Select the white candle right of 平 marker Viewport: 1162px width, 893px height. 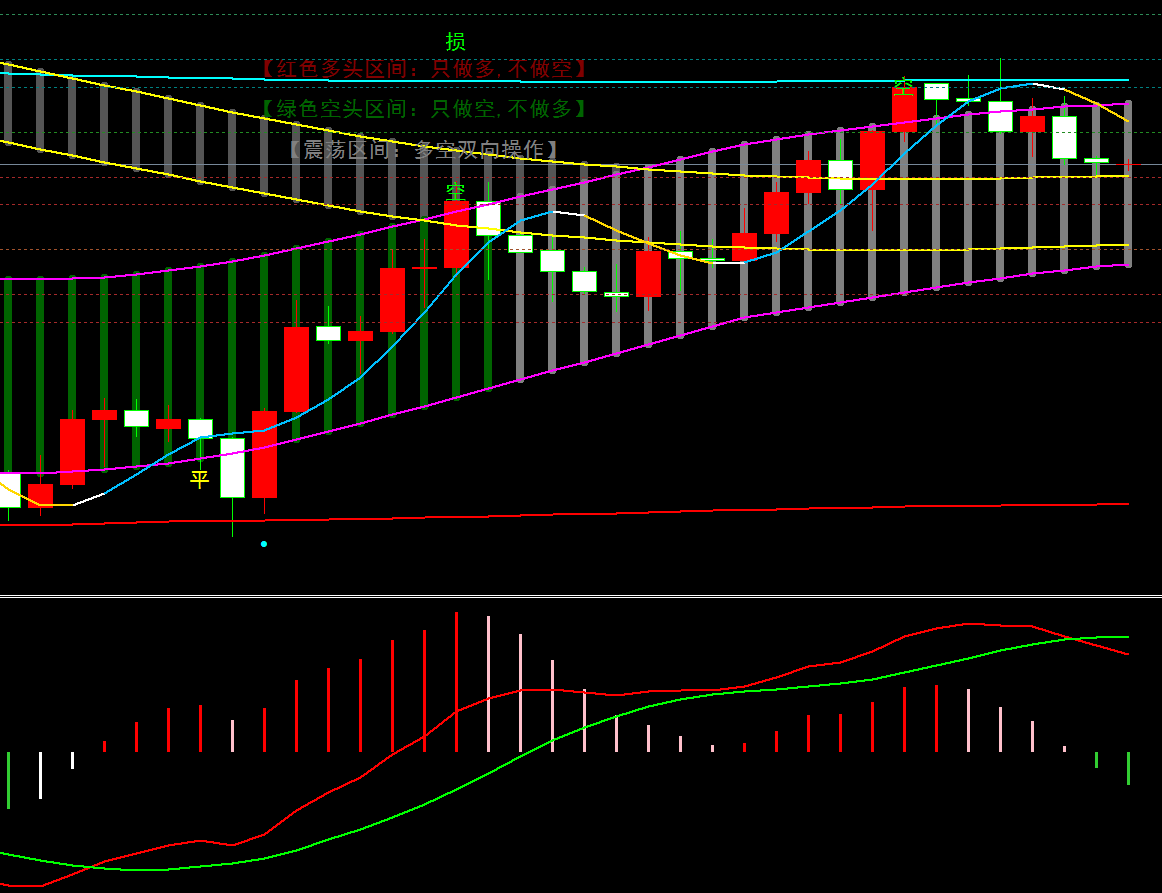pos(232,468)
